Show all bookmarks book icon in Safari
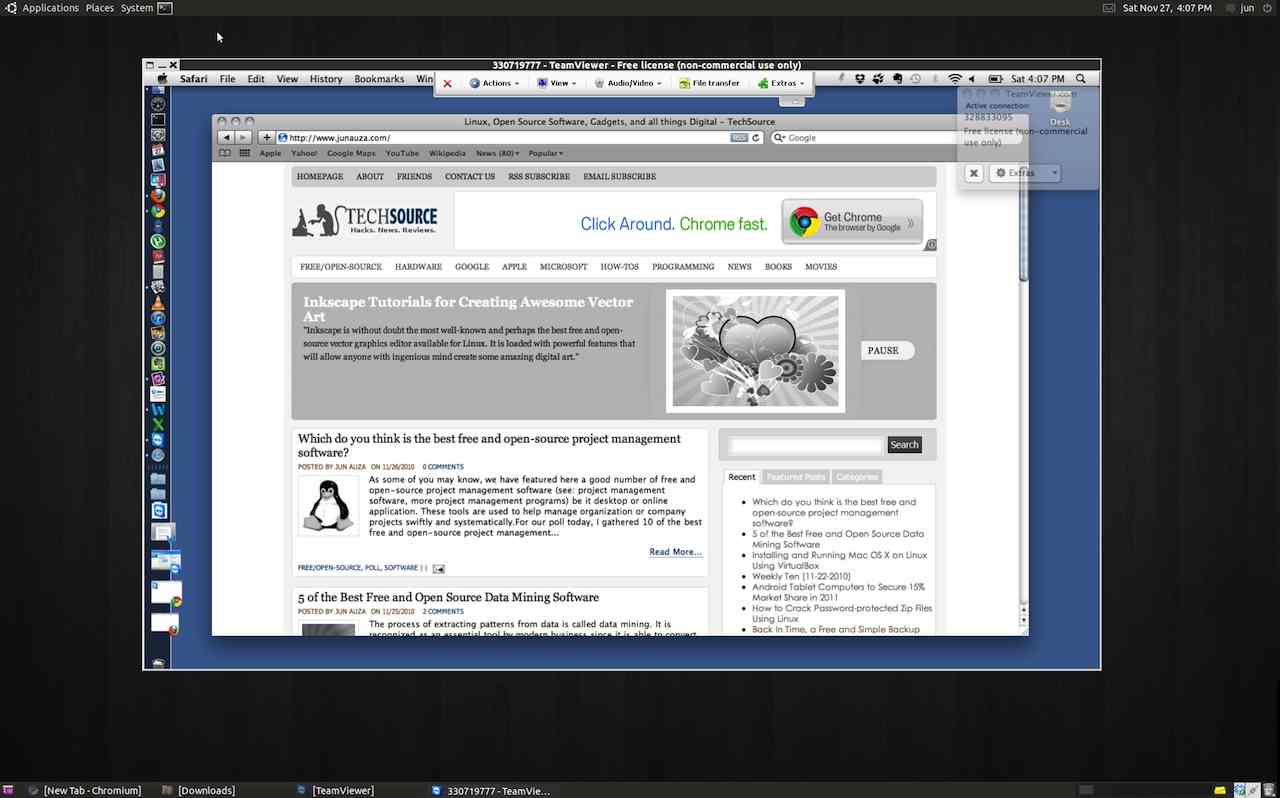Viewport: 1280px width, 798px height. click(x=225, y=153)
